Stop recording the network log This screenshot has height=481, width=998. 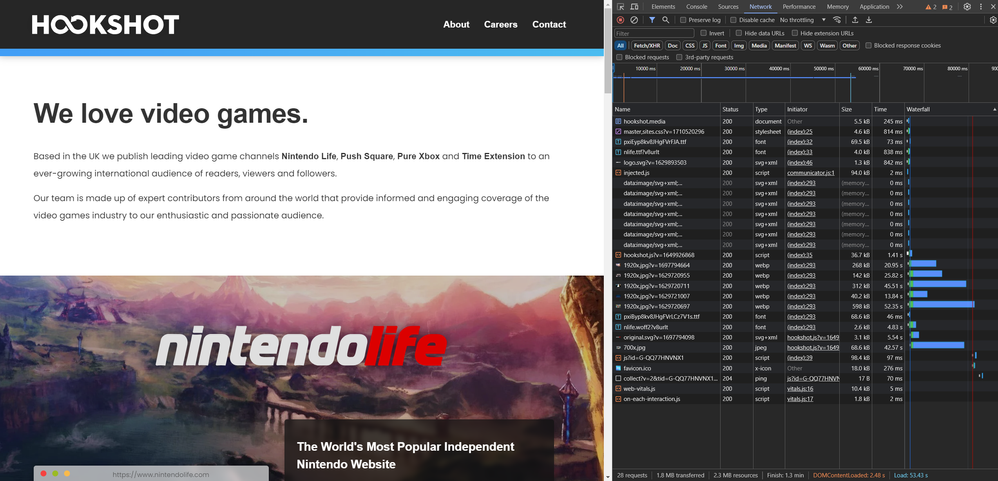tap(621, 20)
